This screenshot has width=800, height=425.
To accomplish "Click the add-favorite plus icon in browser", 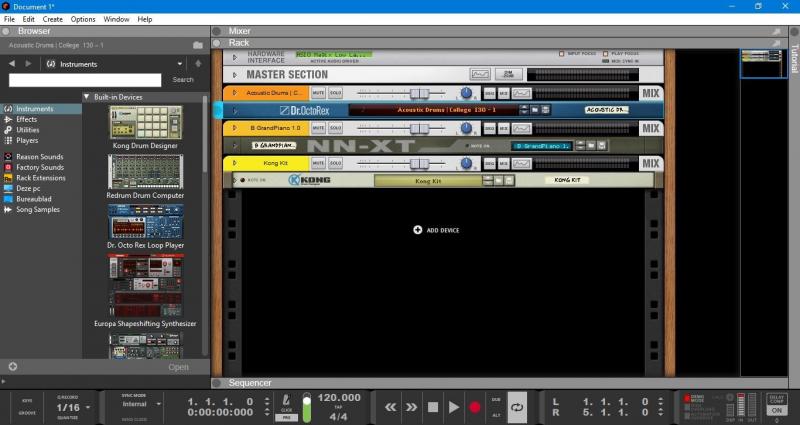I will [13, 366].
